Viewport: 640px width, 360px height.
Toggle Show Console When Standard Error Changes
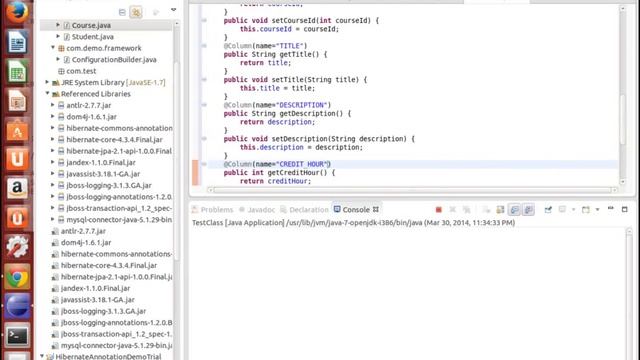click(529, 210)
